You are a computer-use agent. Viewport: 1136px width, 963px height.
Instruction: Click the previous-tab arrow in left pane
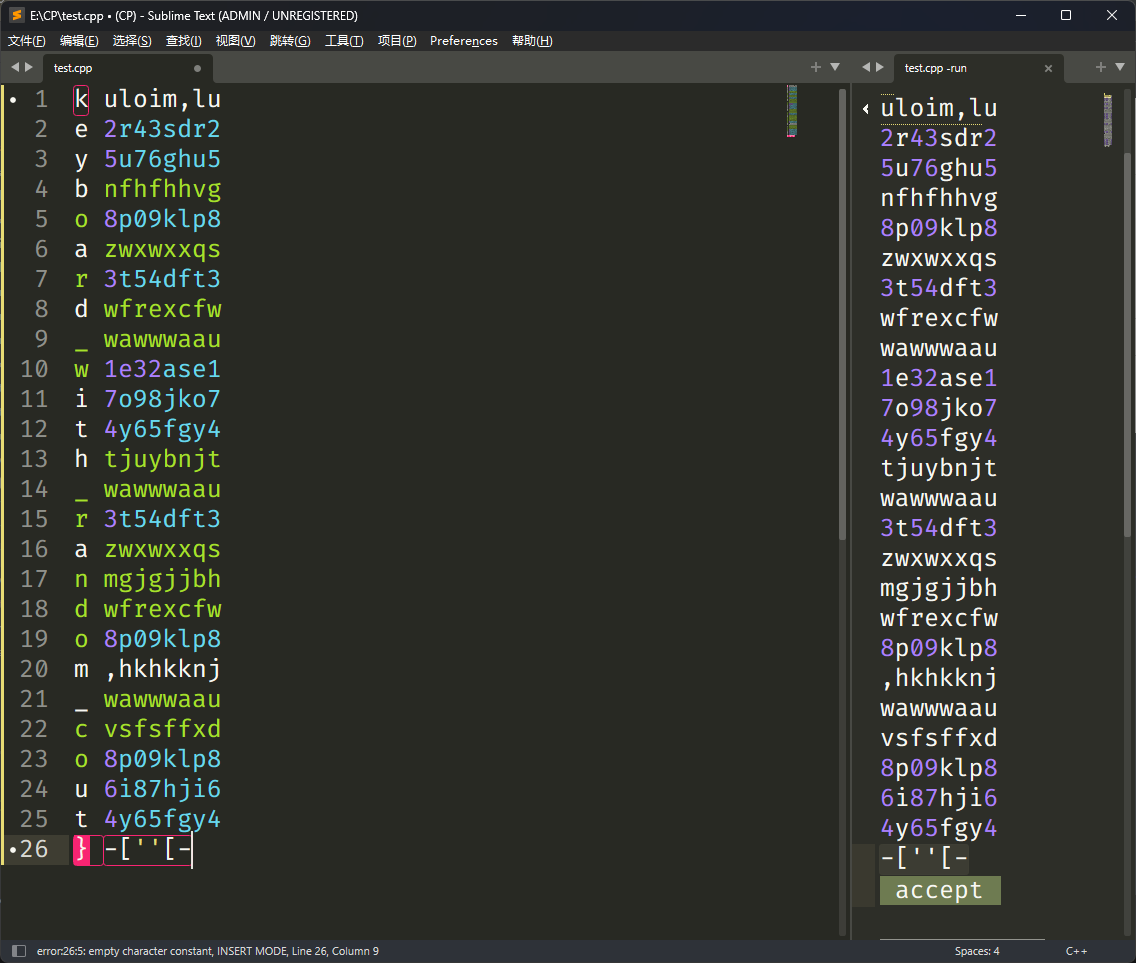click(x=14, y=67)
